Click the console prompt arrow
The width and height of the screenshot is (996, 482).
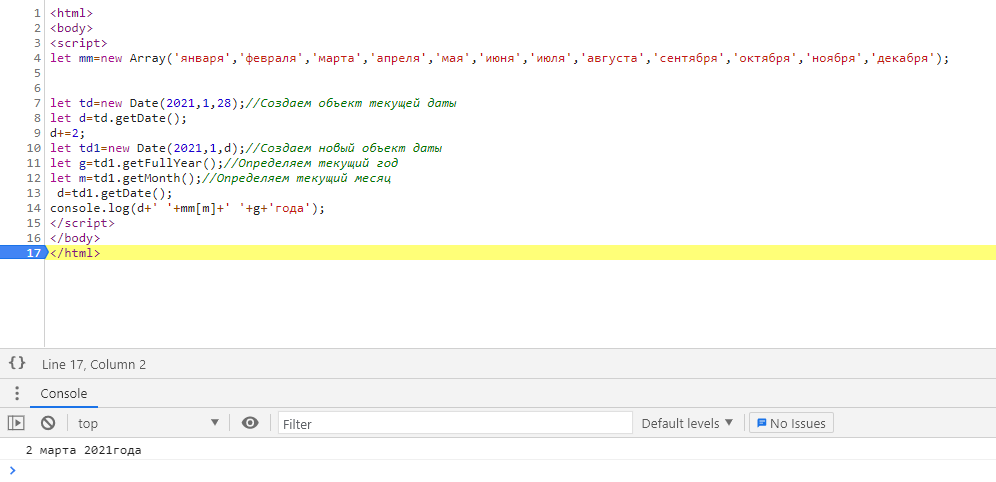pos(12,470)
